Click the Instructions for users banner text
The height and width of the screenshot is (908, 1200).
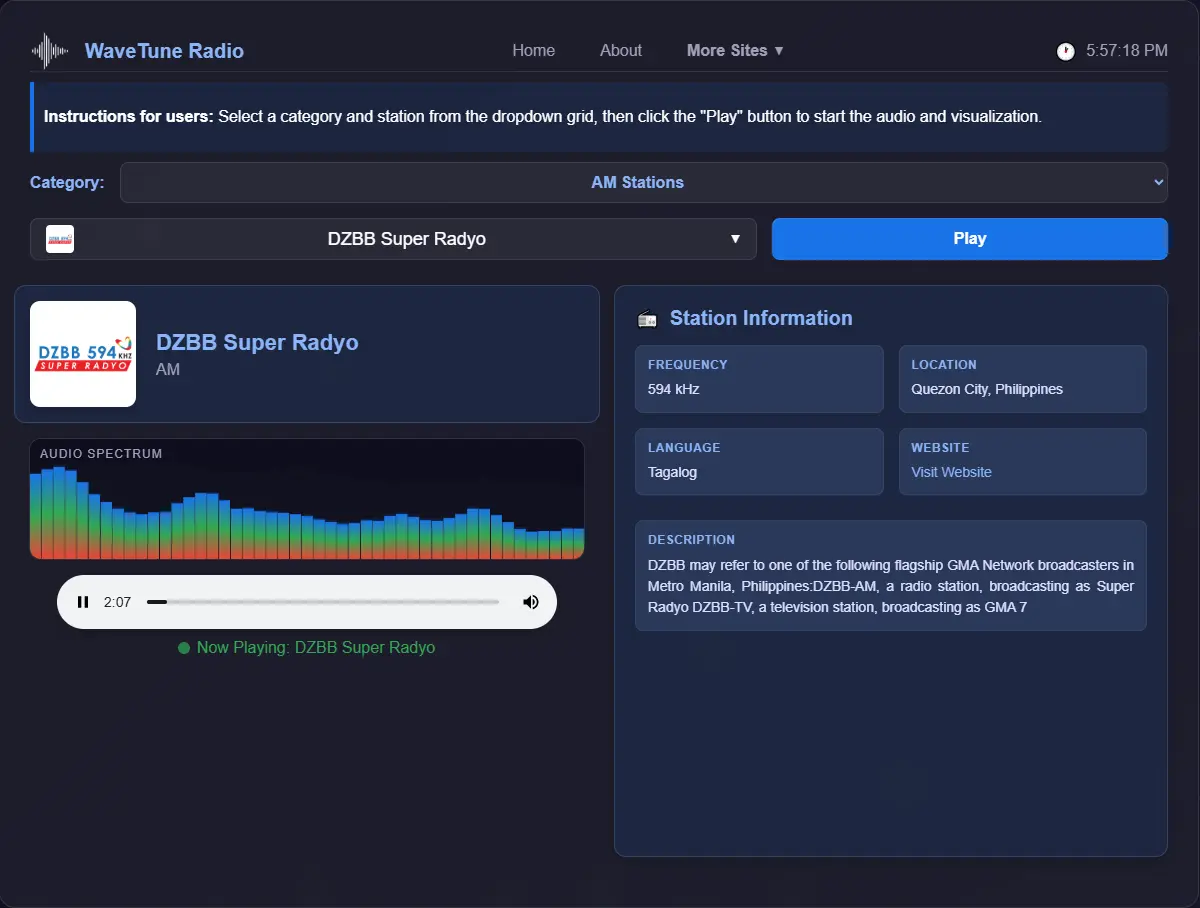pyautogui.click(x=543, y=116)
